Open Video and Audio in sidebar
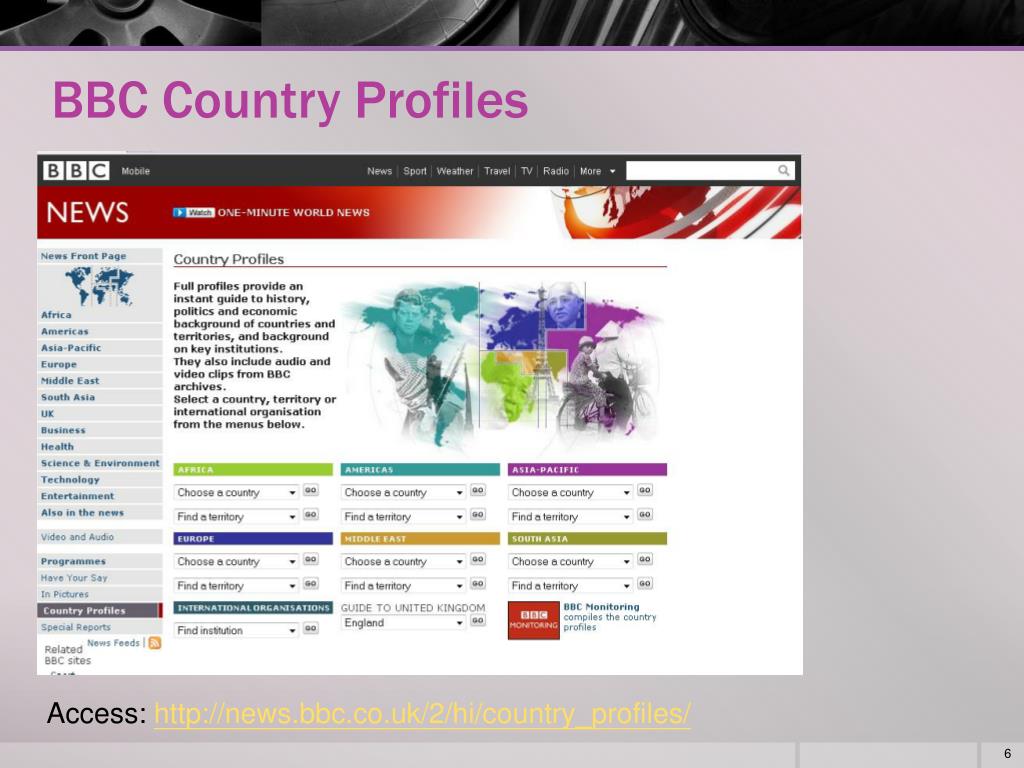This screenshot has width=1024, height=768. pyautogui.click(x=100, y=537)
